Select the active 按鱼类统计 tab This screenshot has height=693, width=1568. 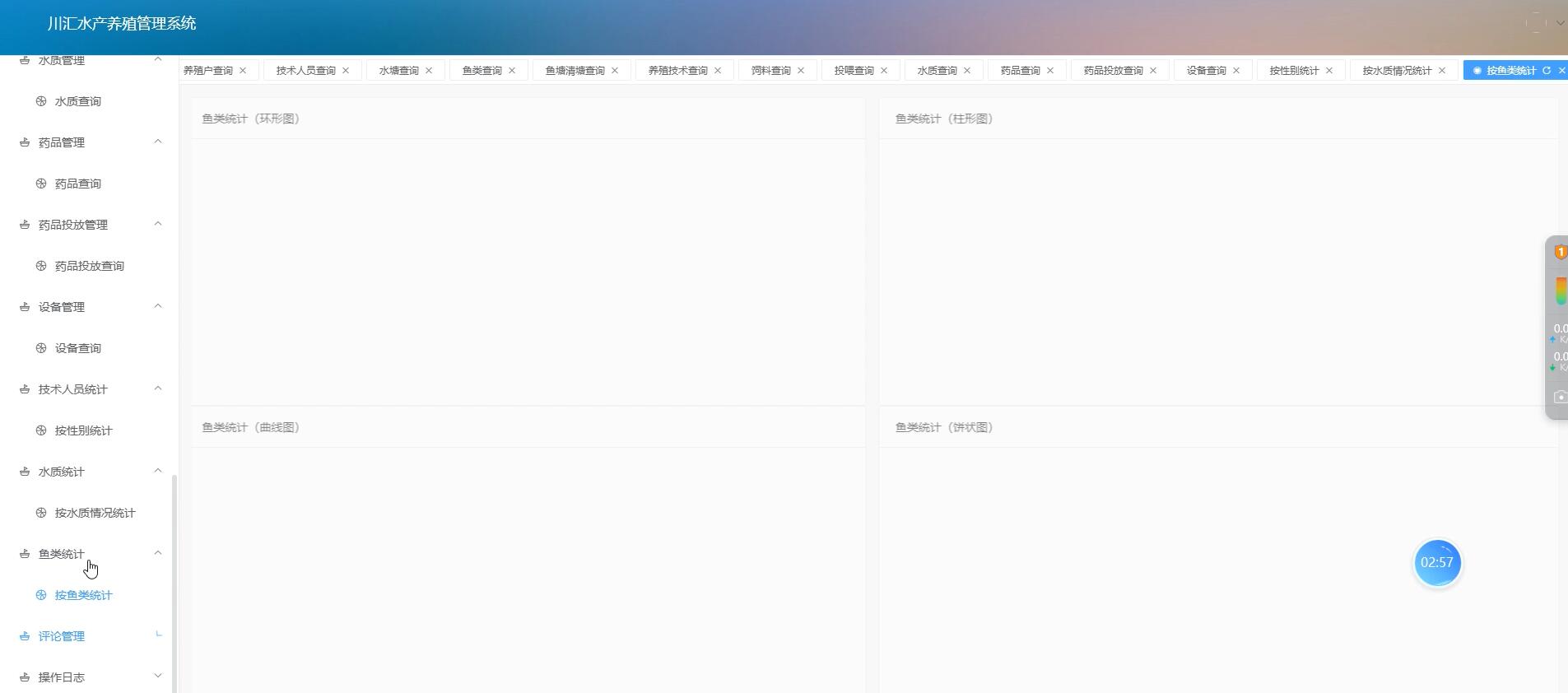[1512, 71]
